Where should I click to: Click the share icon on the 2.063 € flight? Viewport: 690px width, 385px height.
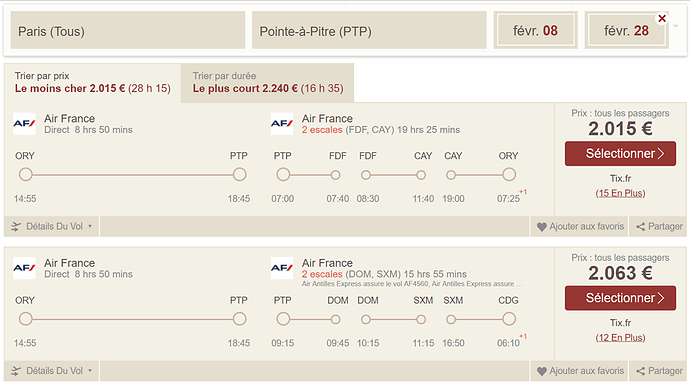click(641, 371)
